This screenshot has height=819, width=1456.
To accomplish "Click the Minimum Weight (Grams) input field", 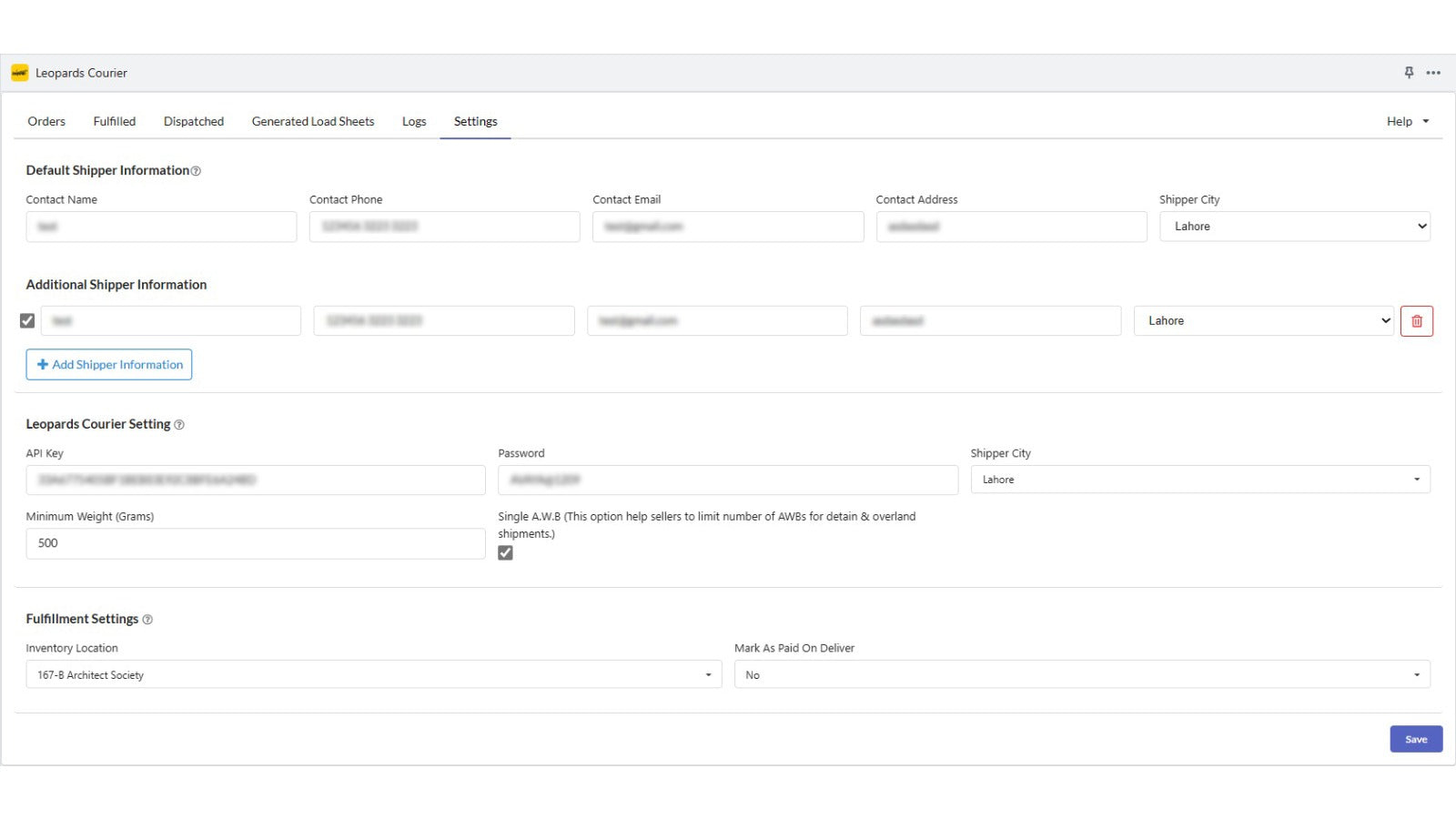I will point(255,543).
